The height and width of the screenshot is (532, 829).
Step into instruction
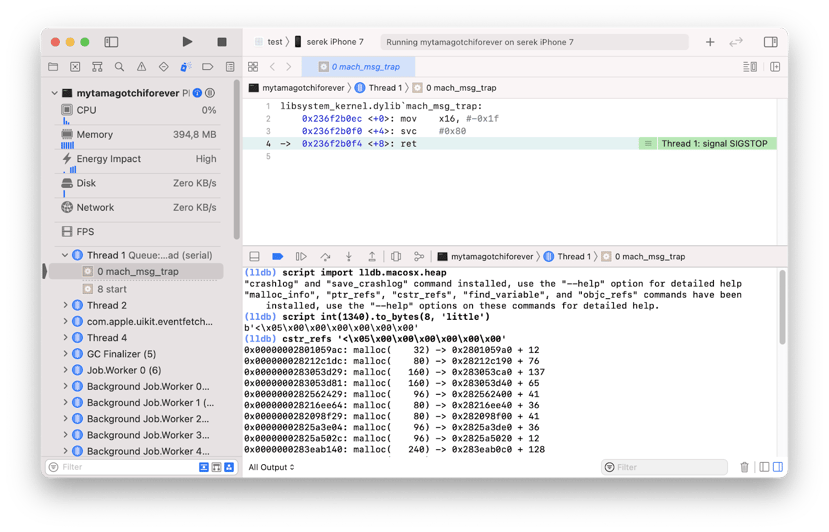click(349, 256)
